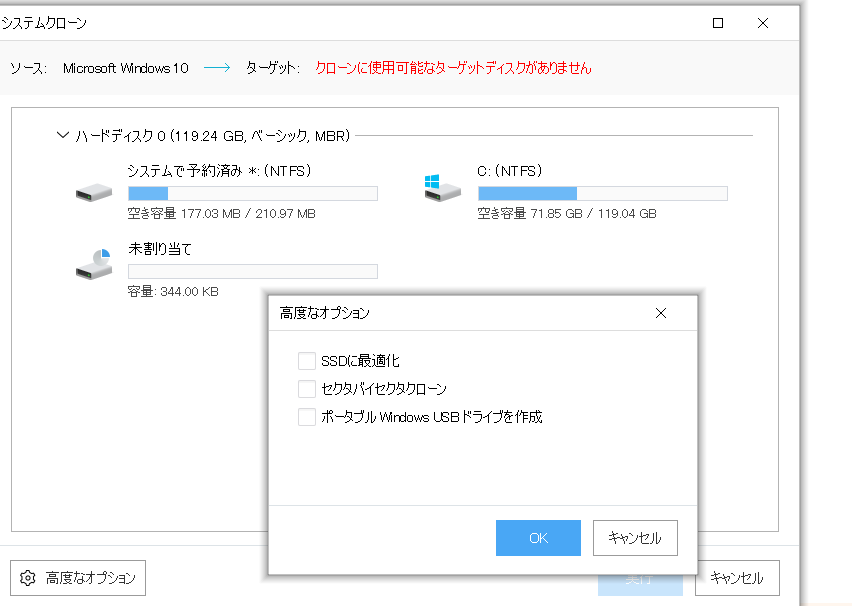Click the 未割り当て capacity bar
This screenshot has height=606, width=852.
[253, 271]
